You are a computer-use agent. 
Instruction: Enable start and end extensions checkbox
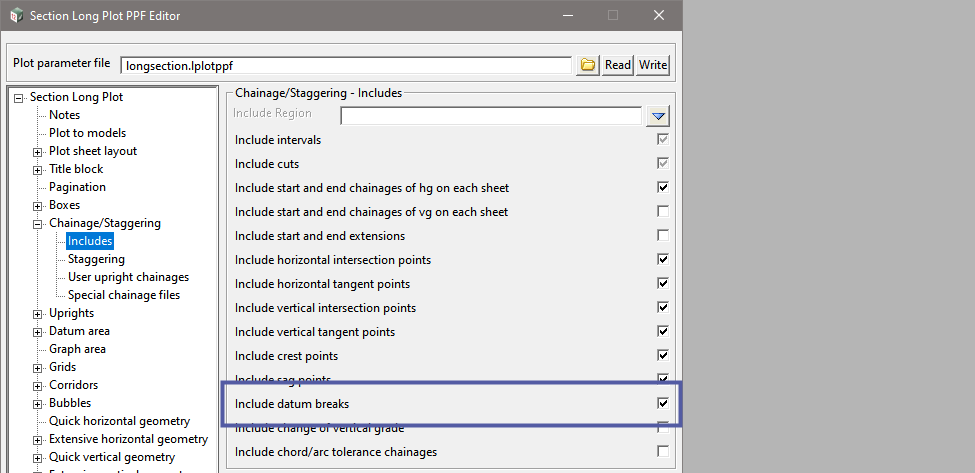click(x=662, y=236)
